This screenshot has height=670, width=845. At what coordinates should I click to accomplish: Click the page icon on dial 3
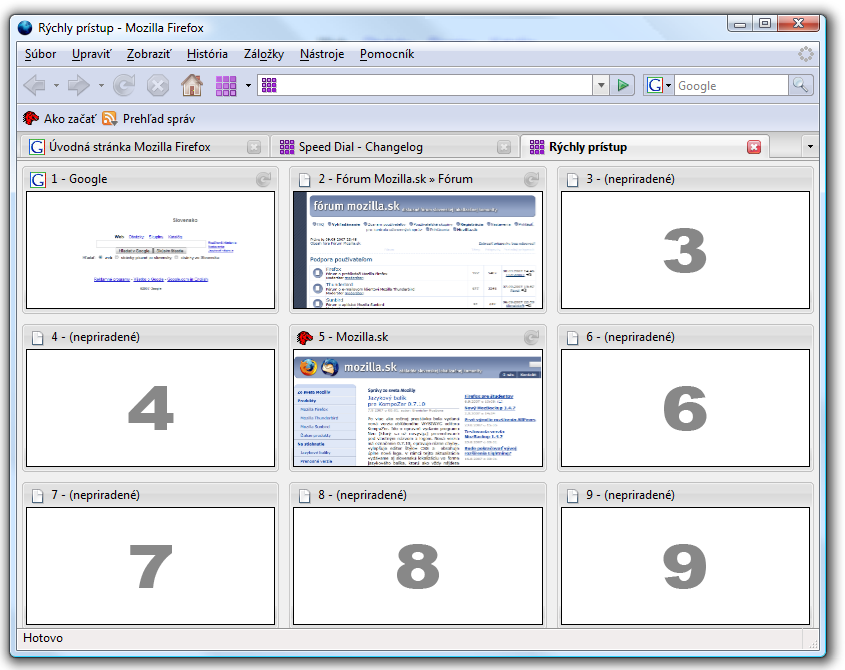[572, 179]
